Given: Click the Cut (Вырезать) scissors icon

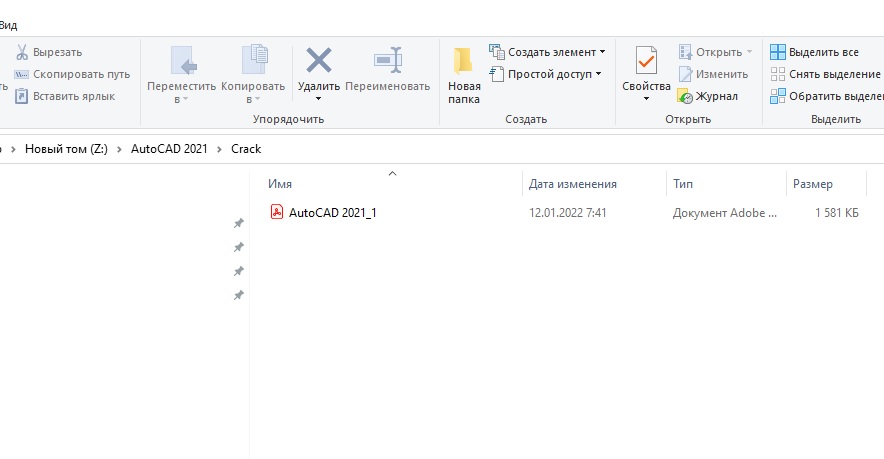Looking at the screenshot, I should point(21,52).
